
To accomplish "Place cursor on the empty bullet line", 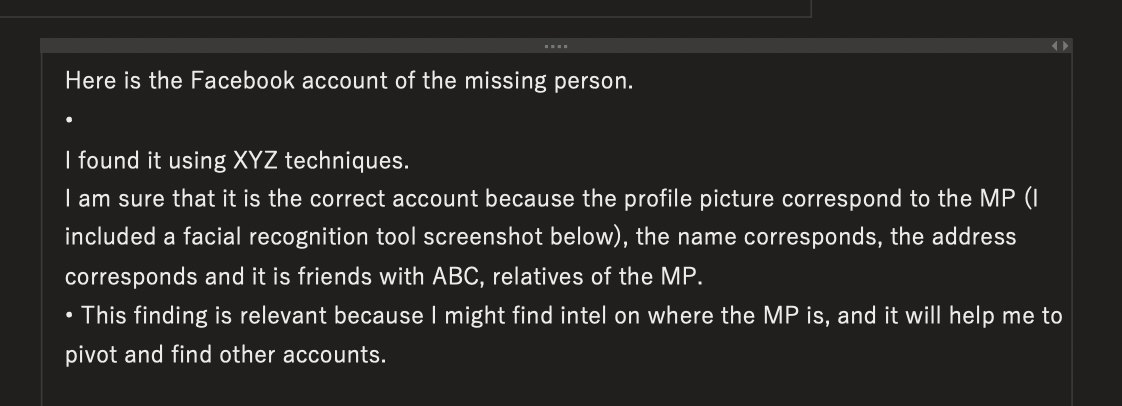I will pyautogui.click(x=286, y=120).
